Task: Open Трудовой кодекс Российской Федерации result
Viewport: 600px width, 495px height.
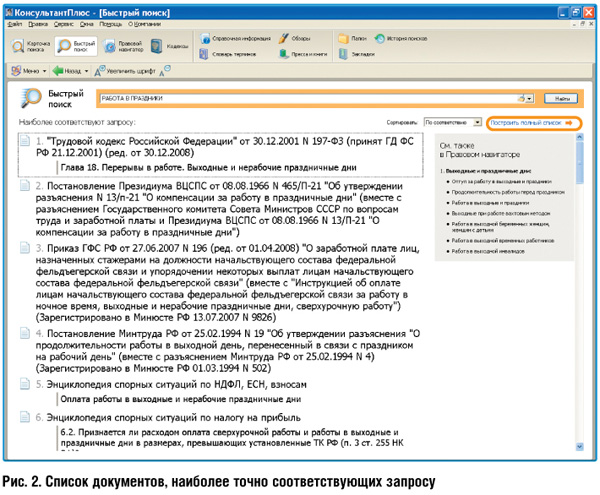Action: pos(225,147)
